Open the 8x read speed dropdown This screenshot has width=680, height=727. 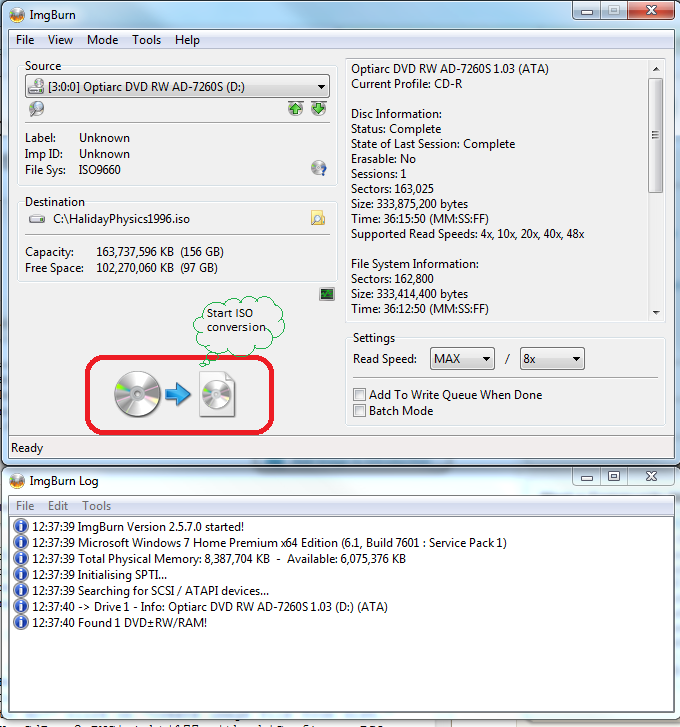point(552,358)
